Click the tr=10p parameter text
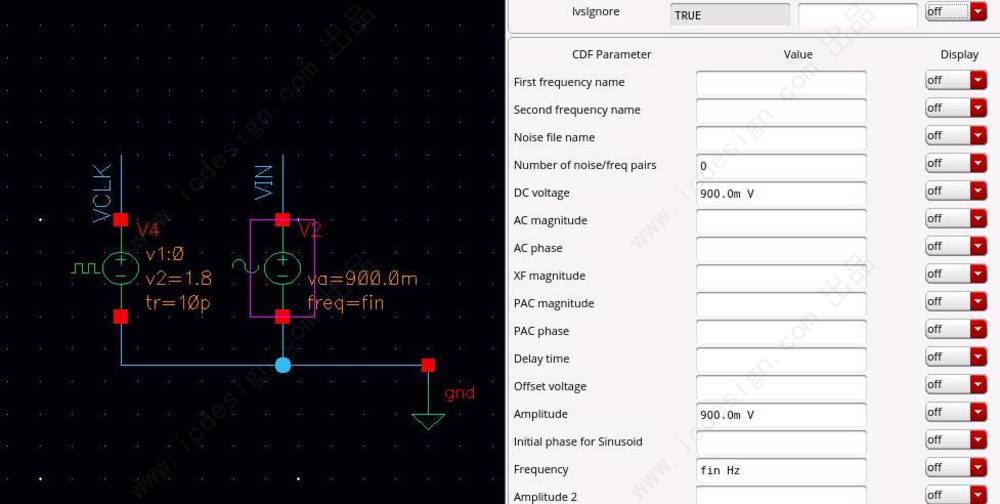The image size is (1000, 504). pos(178,303)
